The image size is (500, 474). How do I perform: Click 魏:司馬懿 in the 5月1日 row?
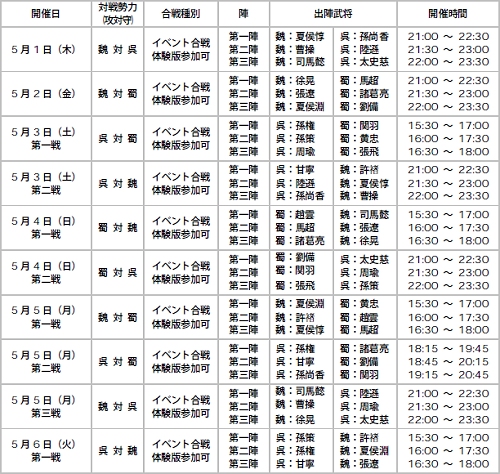[300, 62]
